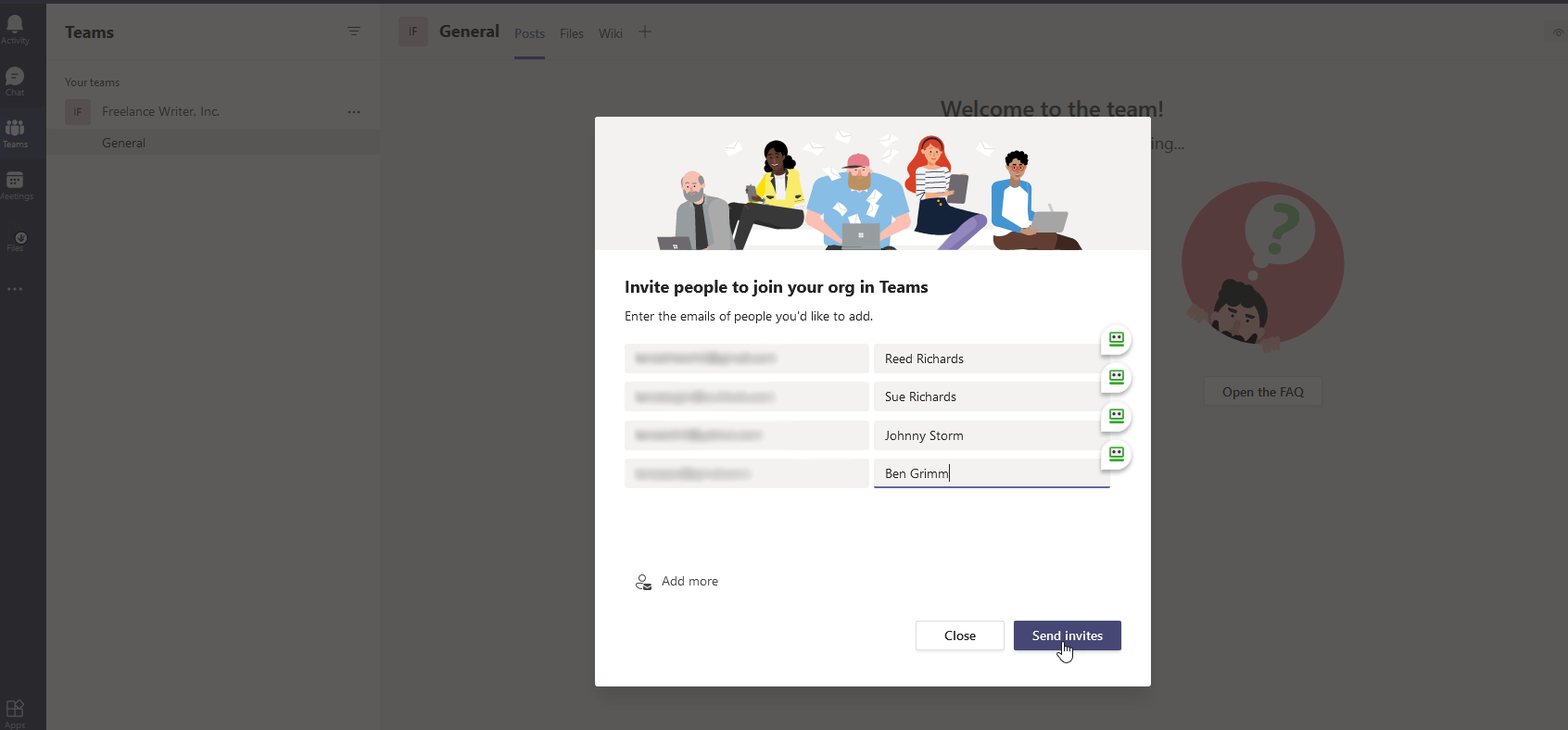
Task: Open the FAQ button
Action: [x=1263, y=392]
